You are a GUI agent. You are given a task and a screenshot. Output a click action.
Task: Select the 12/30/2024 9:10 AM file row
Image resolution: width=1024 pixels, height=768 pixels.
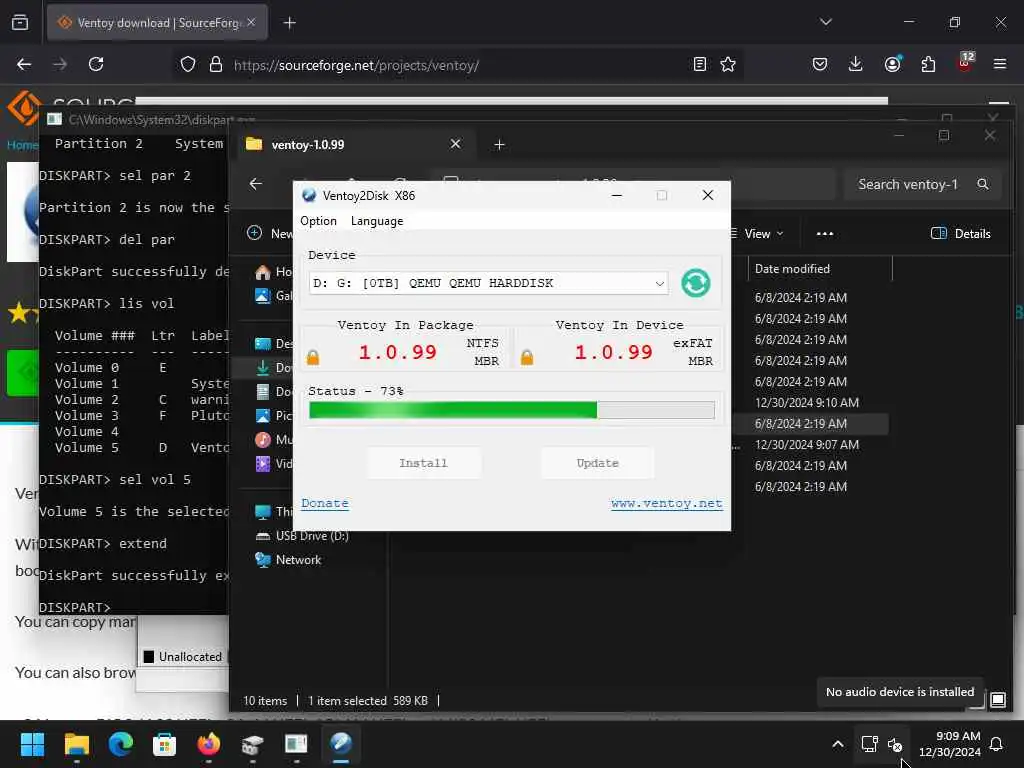pos(807,402)
